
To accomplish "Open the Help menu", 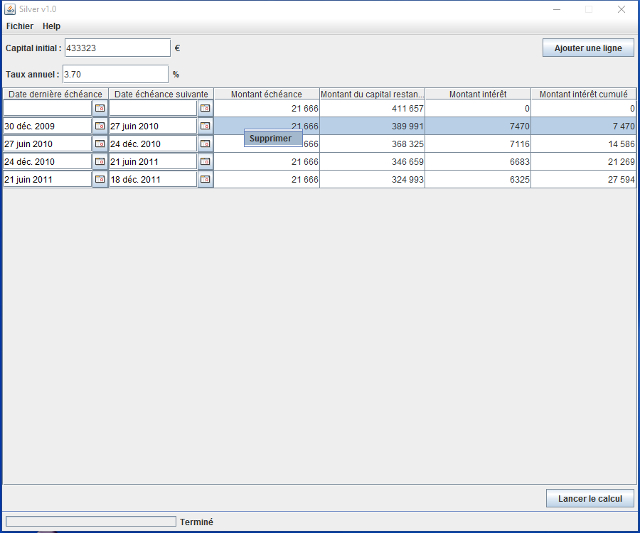I will [51, 26].
